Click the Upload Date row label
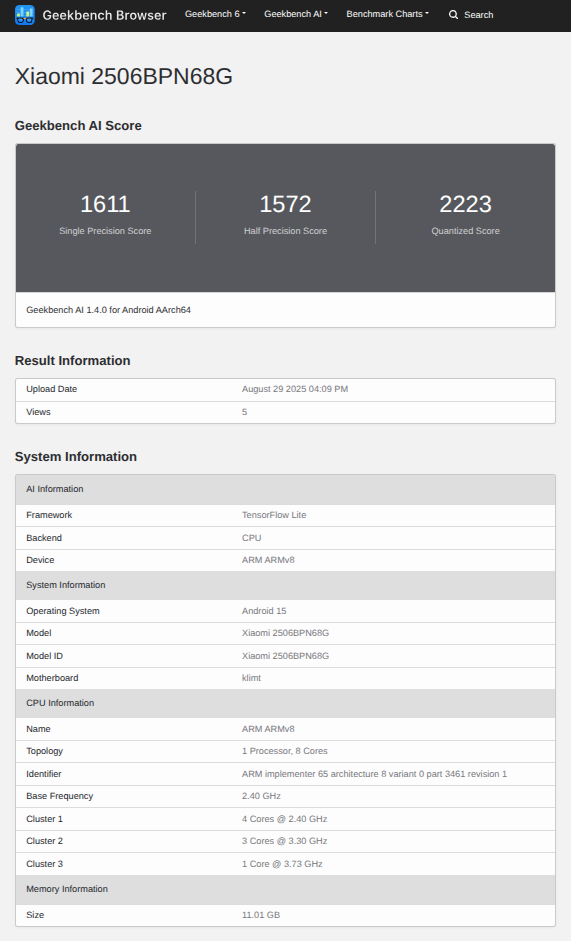This screenshot has width=571, height=941. pos(52,389)
